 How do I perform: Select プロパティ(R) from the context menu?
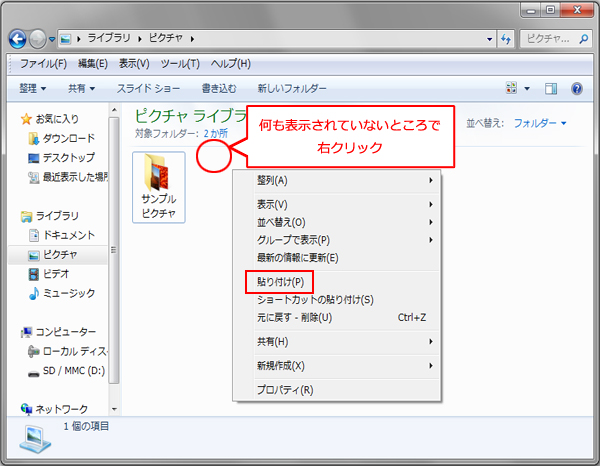pyautogui.click(x=285, y=389)
